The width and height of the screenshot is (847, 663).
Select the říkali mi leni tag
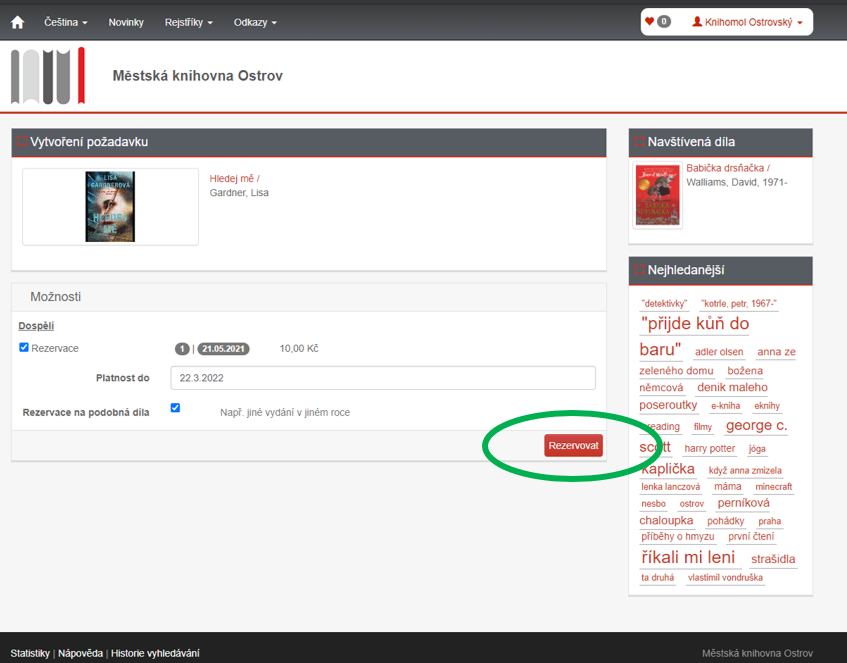pyautogui.click(x=687, y=557)
